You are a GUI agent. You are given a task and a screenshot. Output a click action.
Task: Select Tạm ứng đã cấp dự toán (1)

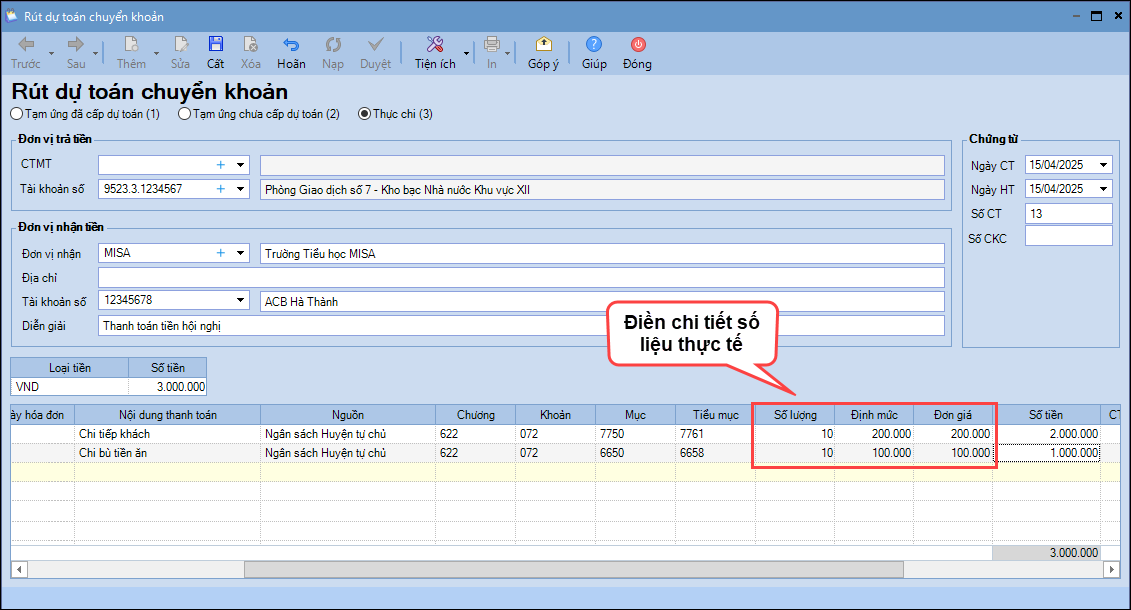[86, 114]
